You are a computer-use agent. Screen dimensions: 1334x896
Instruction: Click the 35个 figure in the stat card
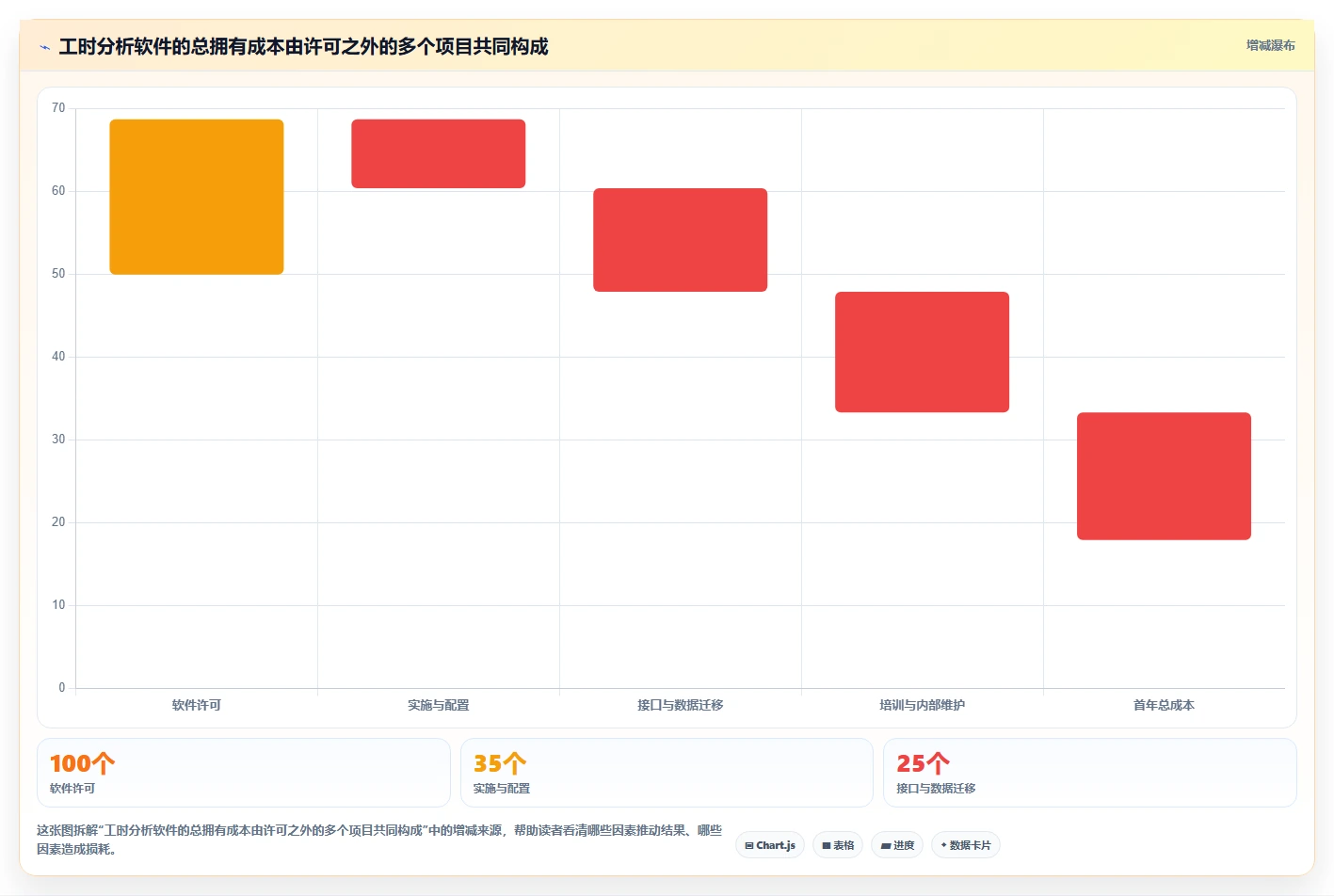[x=500, y=763]
